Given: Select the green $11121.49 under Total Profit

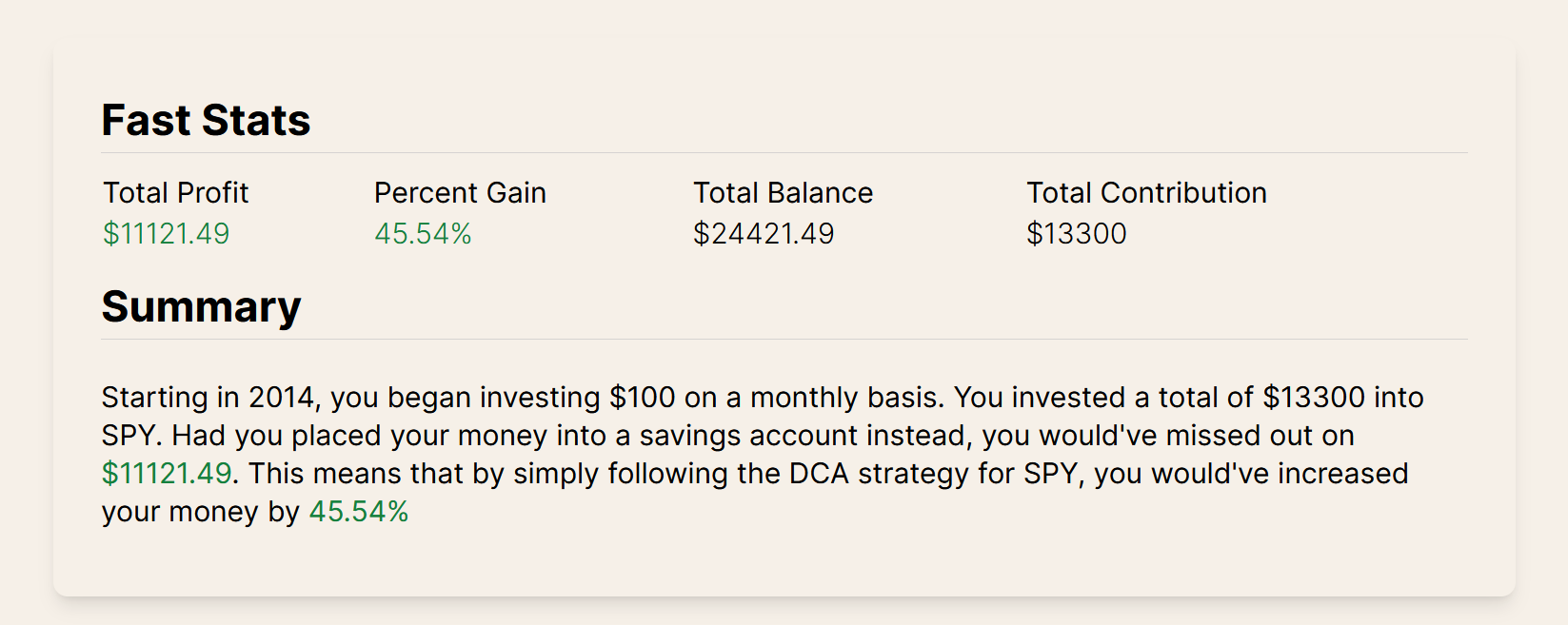Looking at the screenshot, I should [x=166, y=234].
